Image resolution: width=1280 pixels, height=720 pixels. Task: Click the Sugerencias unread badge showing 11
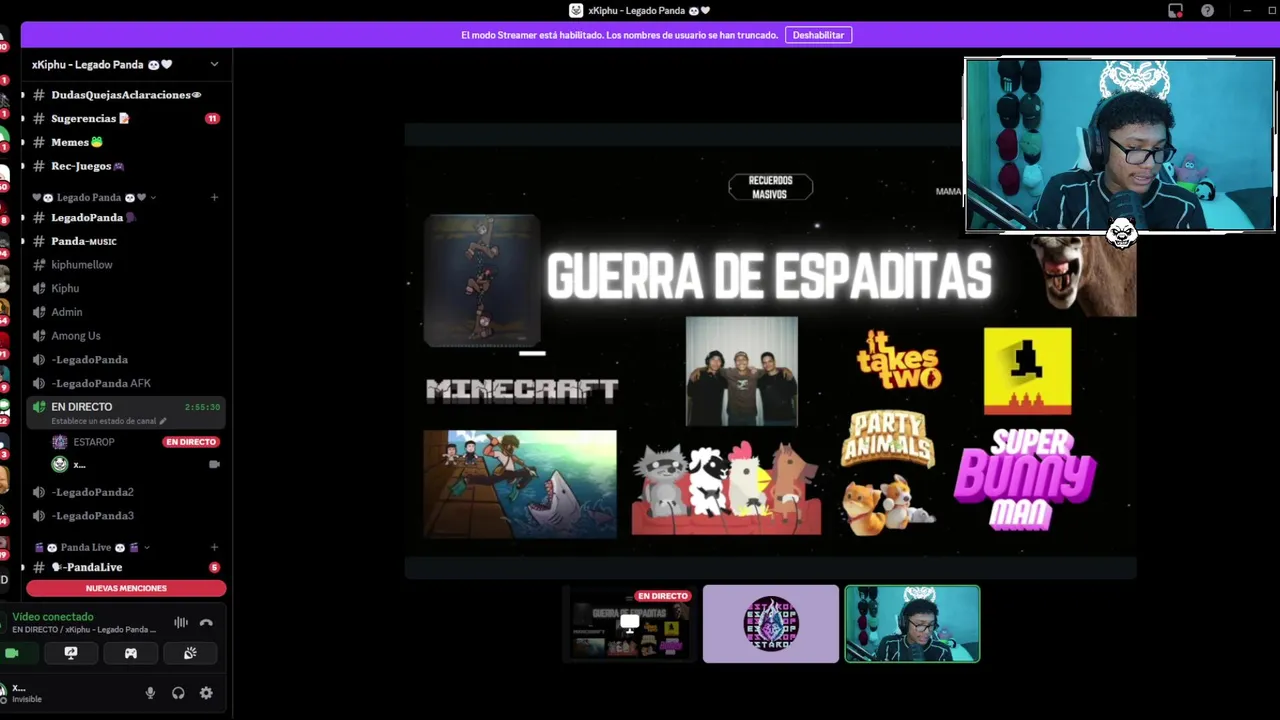212,118
